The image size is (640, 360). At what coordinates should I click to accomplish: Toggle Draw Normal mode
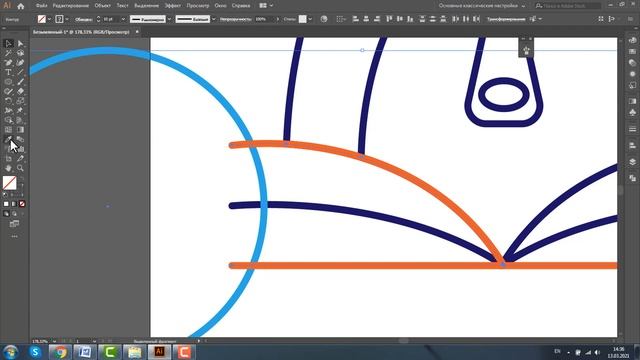[6, 213]
